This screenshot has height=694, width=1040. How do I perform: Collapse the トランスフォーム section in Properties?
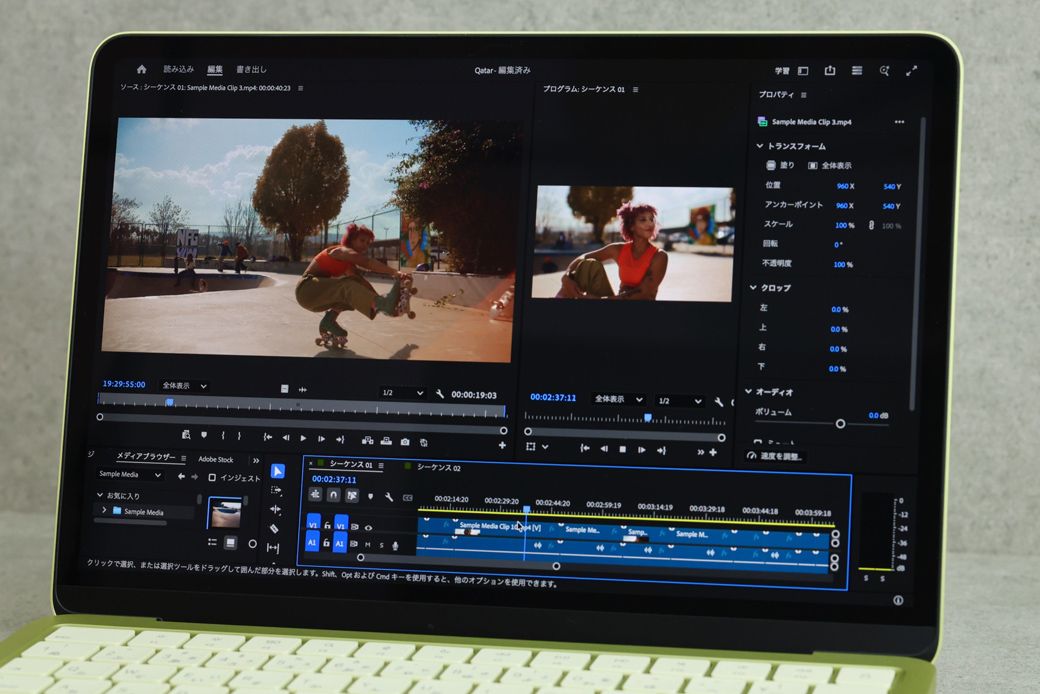pyautogui.click(x=760, y=145)
